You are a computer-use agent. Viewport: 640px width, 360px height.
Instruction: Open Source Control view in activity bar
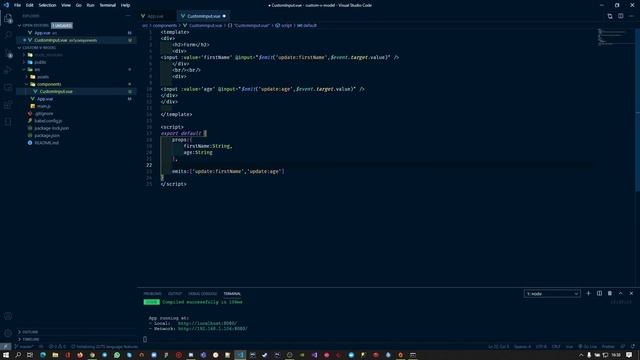coord(8,53)
